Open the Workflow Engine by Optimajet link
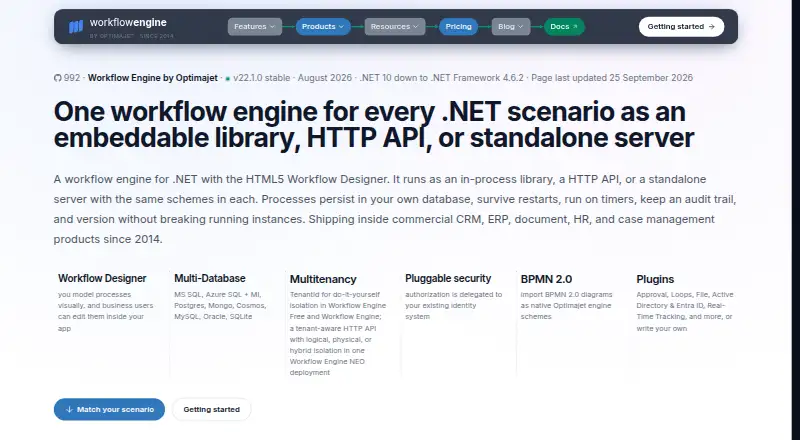 (x=153, y=78)
